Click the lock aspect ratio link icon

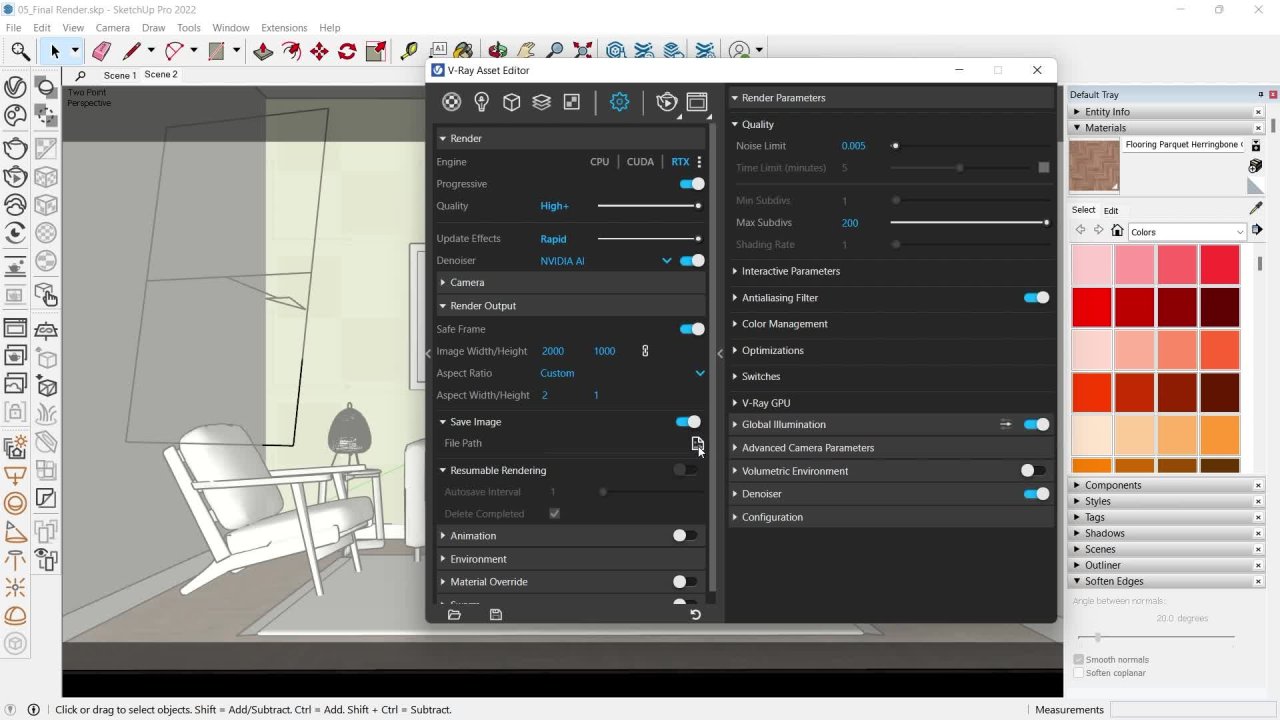[645, 351]
